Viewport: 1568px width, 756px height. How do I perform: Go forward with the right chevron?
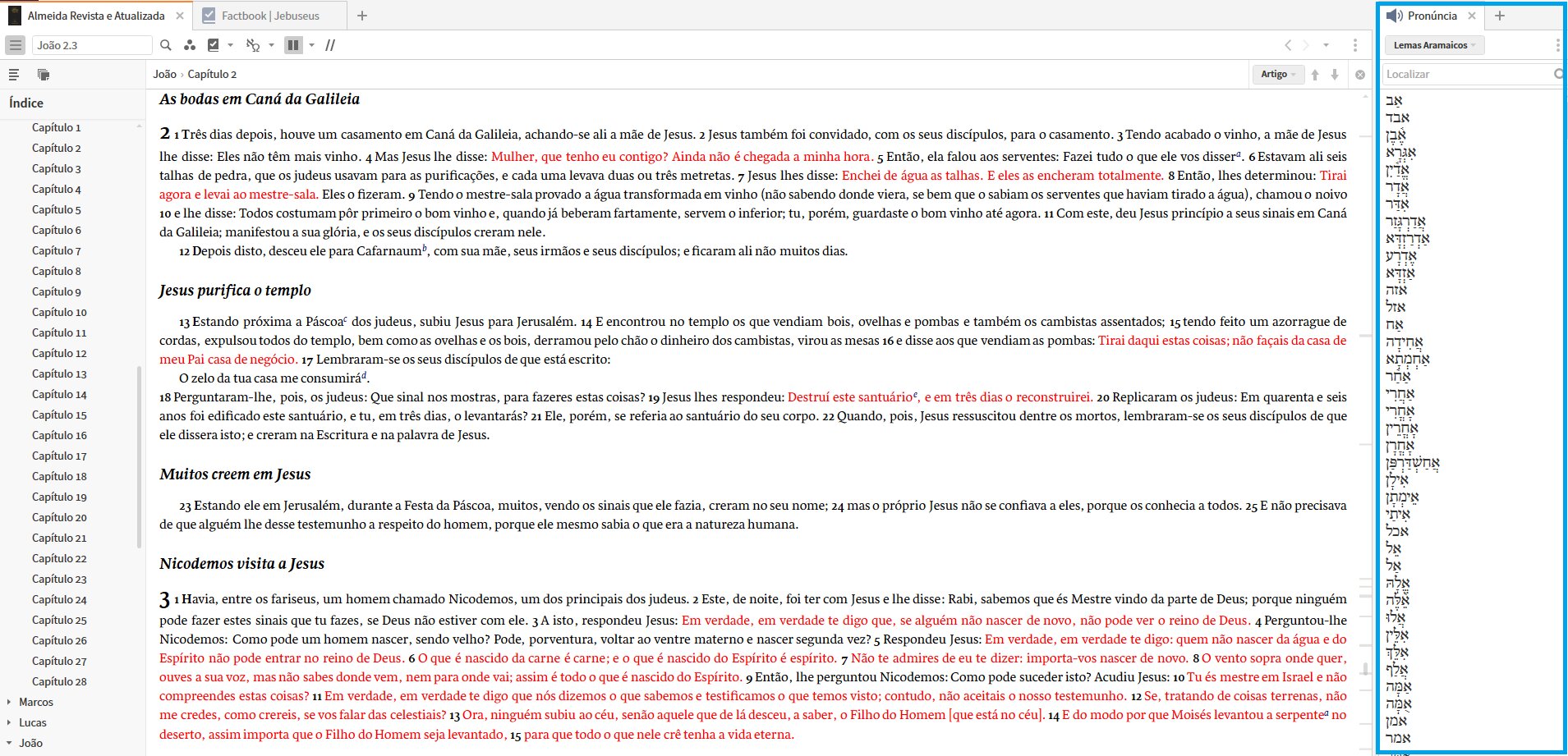click(x=1307, y=45)
